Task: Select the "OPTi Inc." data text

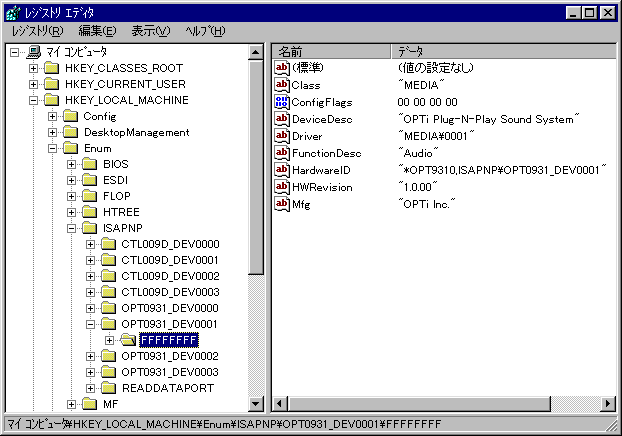Action: click(x=427, y=204)
